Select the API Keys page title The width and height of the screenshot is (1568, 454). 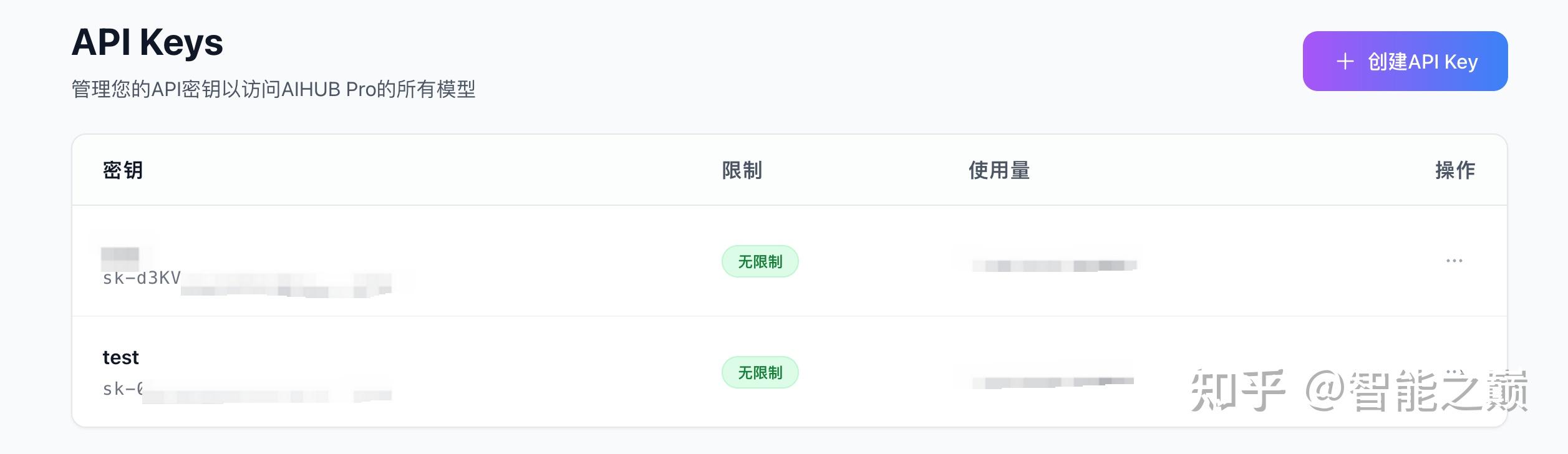[x=148, y=42]
